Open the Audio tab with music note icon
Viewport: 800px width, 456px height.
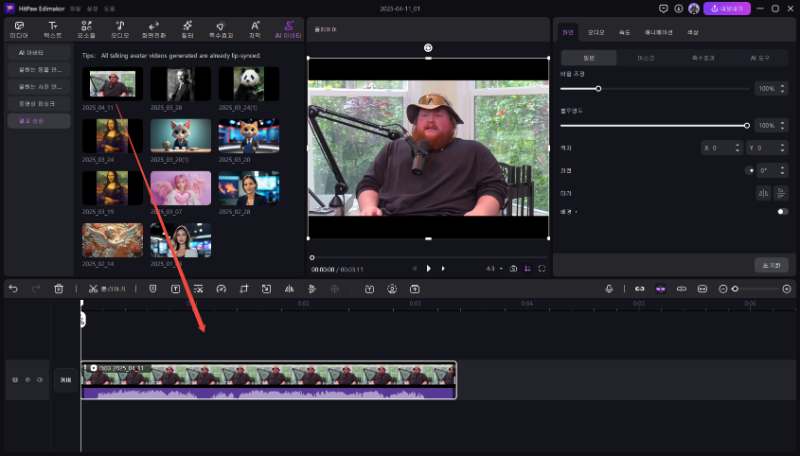pos(120,28)
